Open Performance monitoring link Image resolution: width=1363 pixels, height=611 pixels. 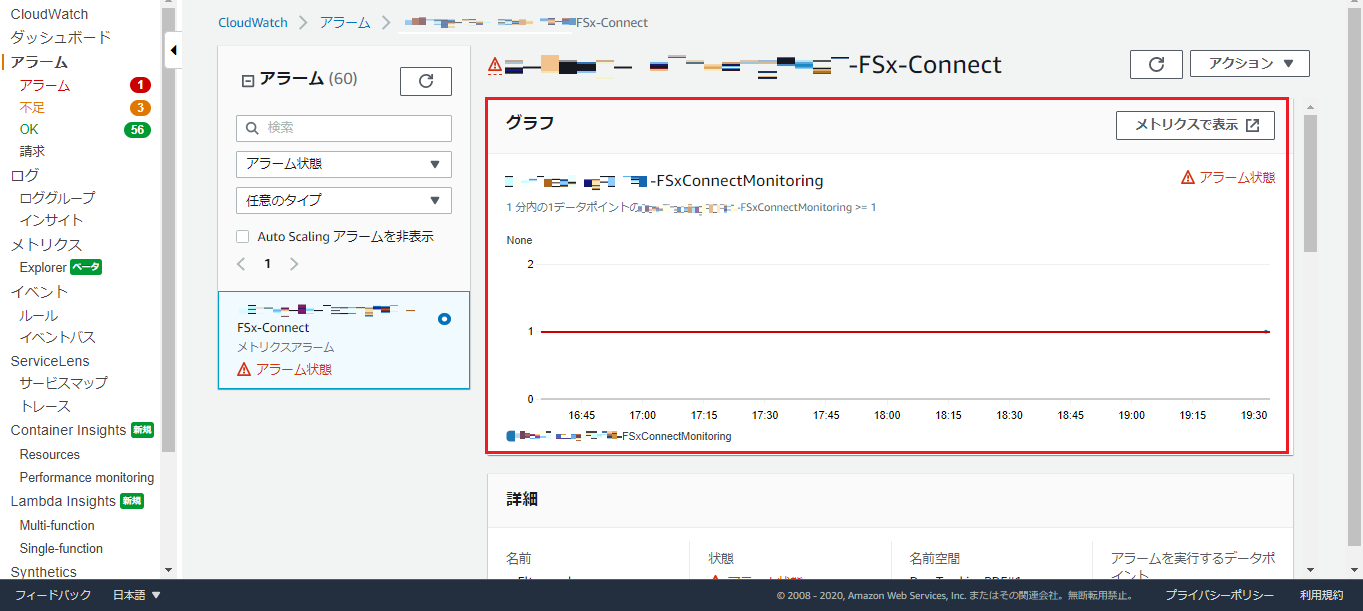pyautogui.click(x=87, y=478)
